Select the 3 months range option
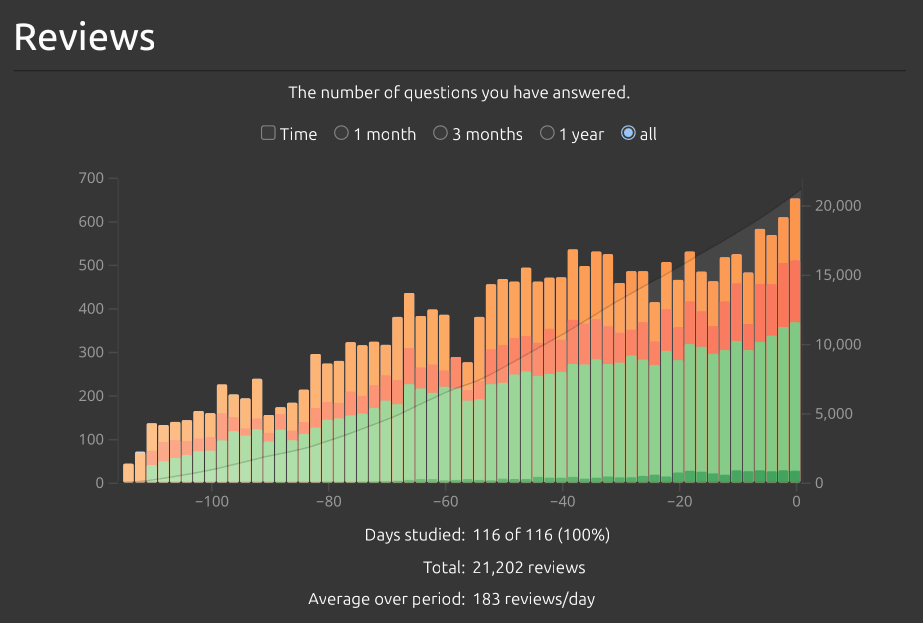This screenshot has height=623, width=923. pos(440,133)
